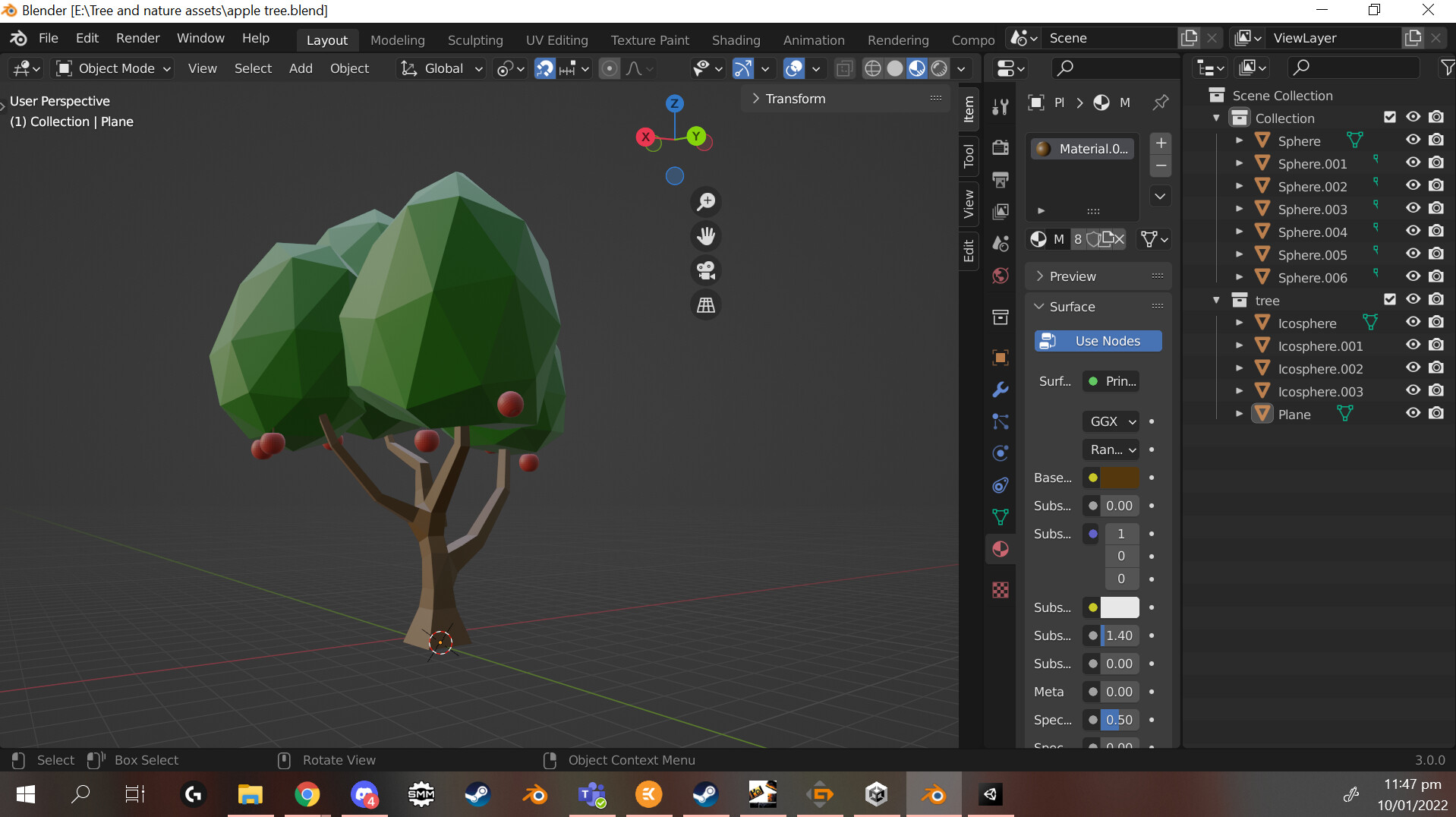This screenshot has width=1456, height=817.
Task: Toggle Snapping magnet icon in header
Action: coord(545,68)
